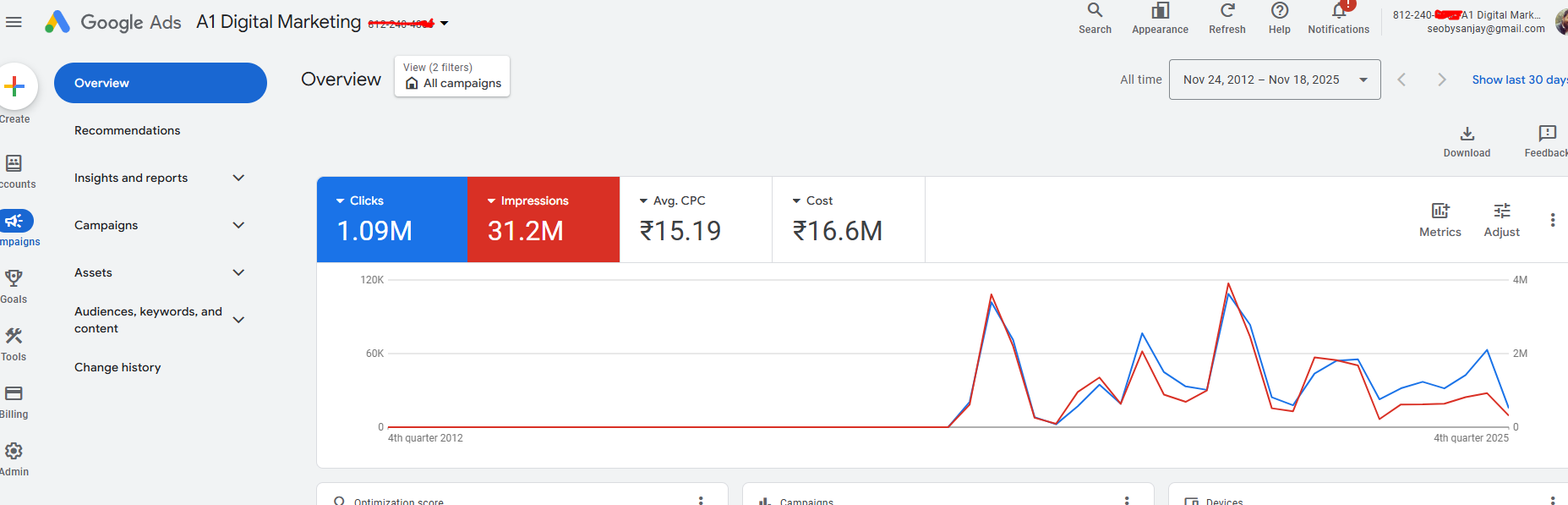Screen dimensions: 1568x505
Task: Open the Notifications bell
Action: tap(1338, 11)
